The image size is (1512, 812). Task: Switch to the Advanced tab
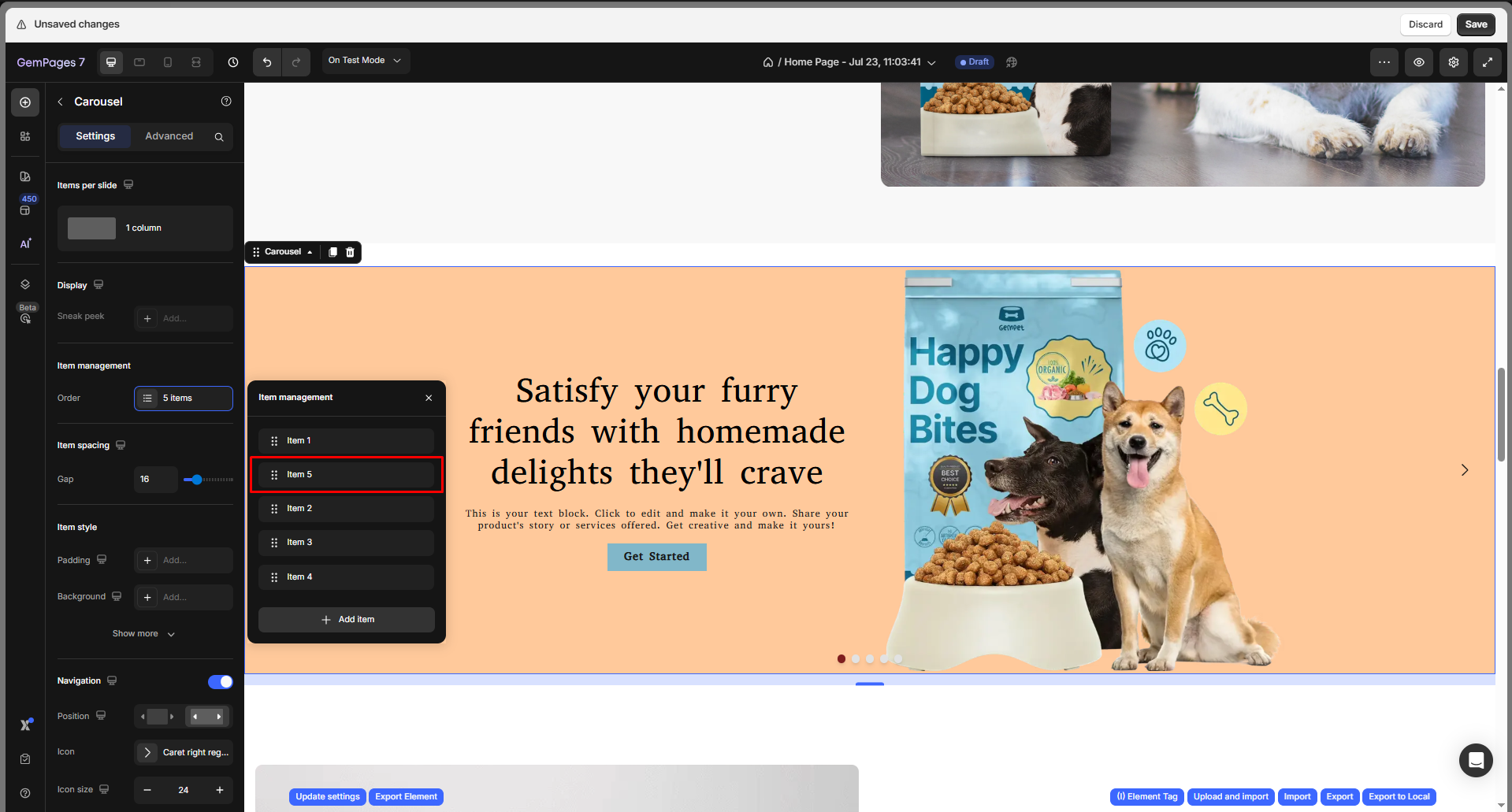(169, 136)
